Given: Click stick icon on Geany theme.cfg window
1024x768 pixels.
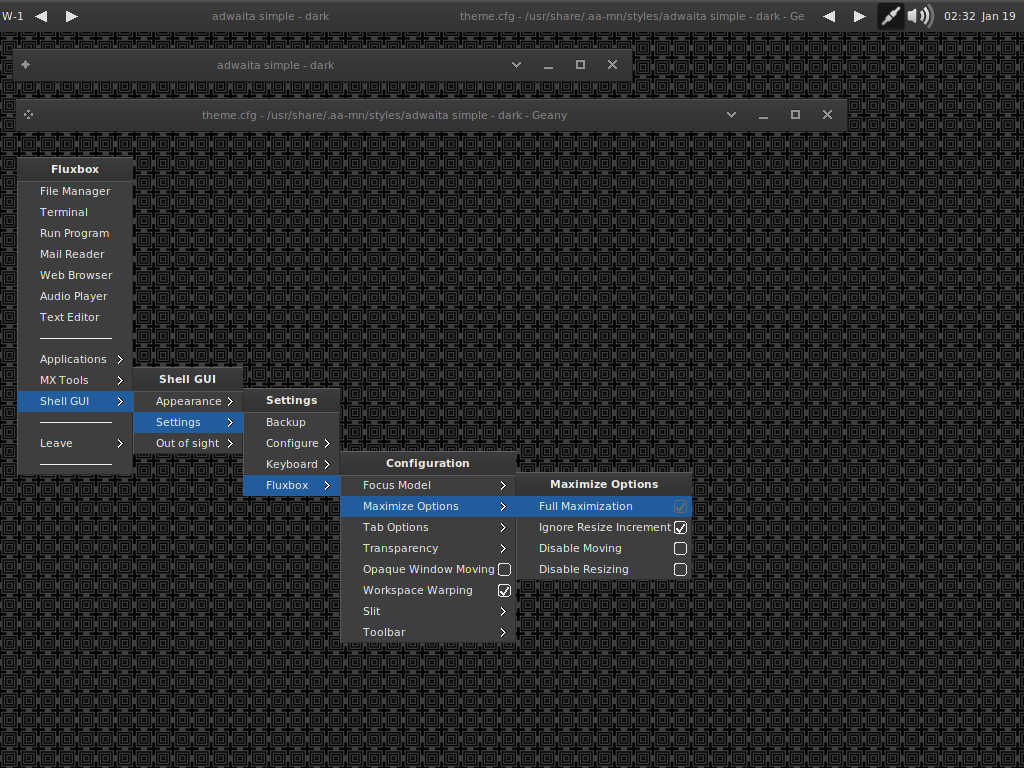Looking at the screenshot, I should coord(28,115).
